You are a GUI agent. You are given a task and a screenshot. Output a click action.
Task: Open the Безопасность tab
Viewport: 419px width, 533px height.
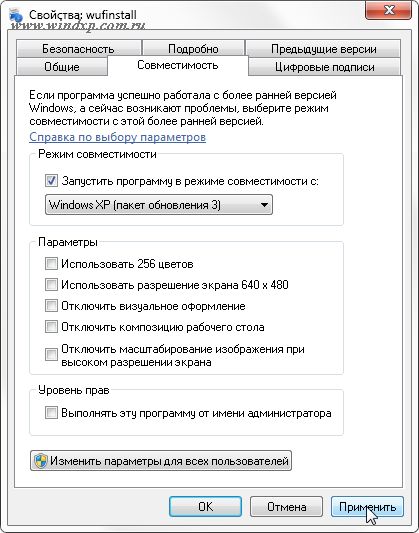pos(78,49)
